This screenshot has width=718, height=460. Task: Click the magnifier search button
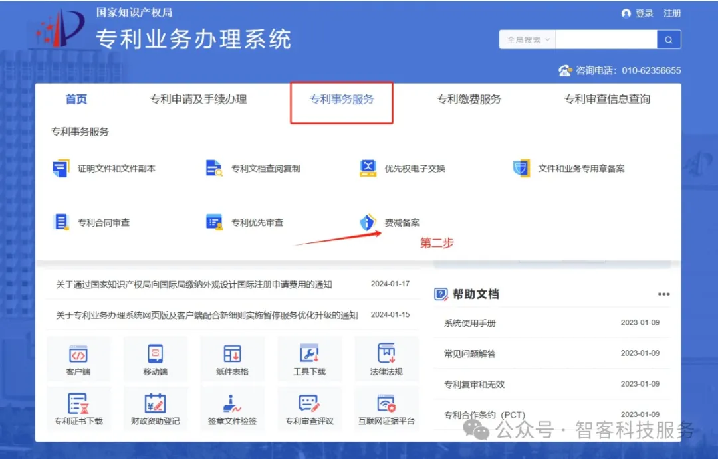(669, 39)
